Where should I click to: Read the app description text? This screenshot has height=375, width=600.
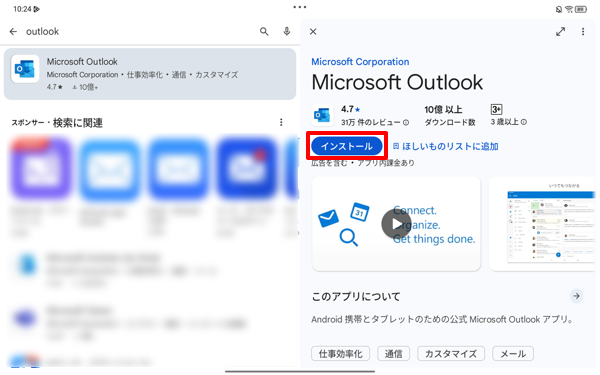coord(443,320)
